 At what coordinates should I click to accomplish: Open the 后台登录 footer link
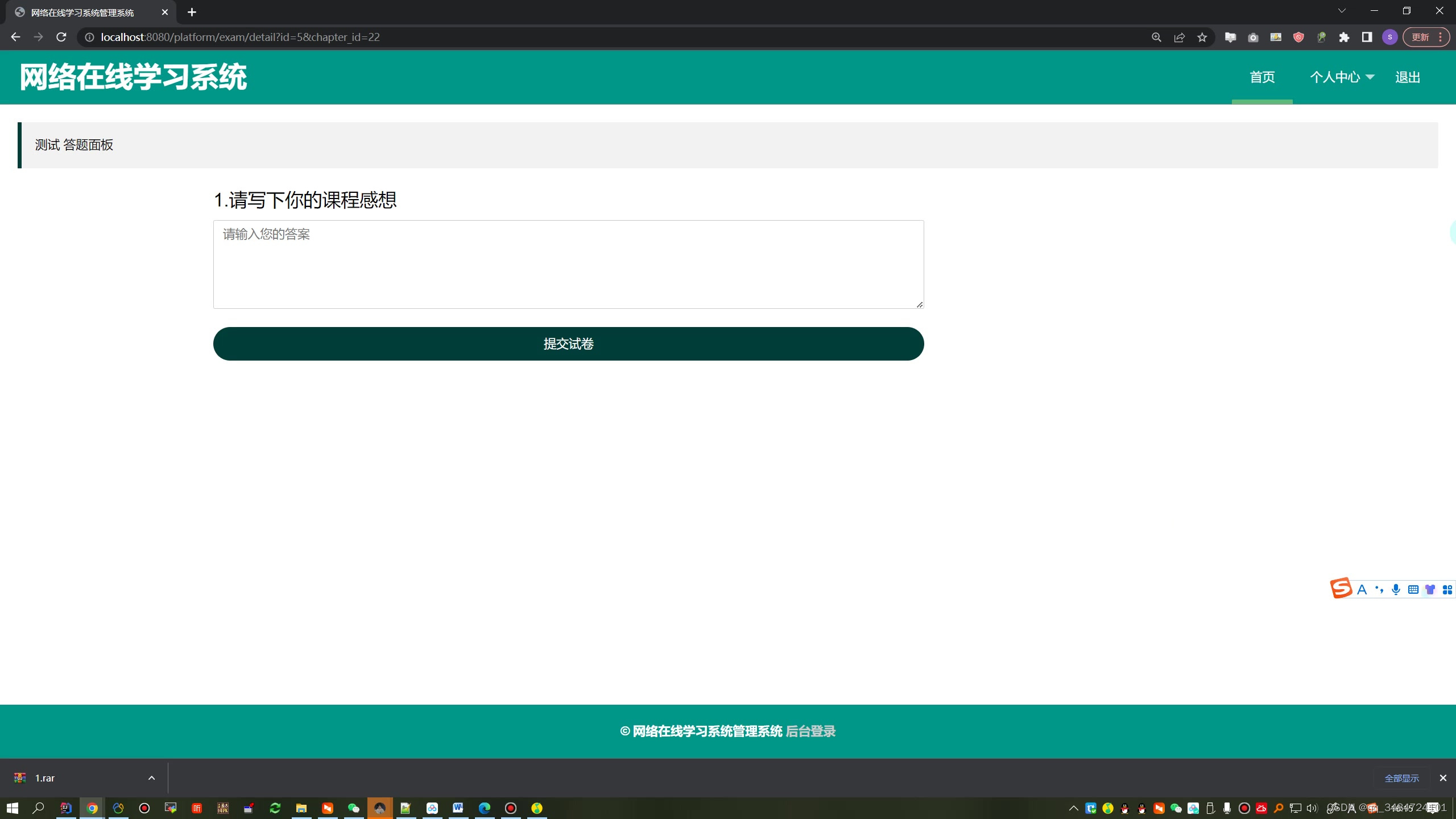tap(810, 731)
